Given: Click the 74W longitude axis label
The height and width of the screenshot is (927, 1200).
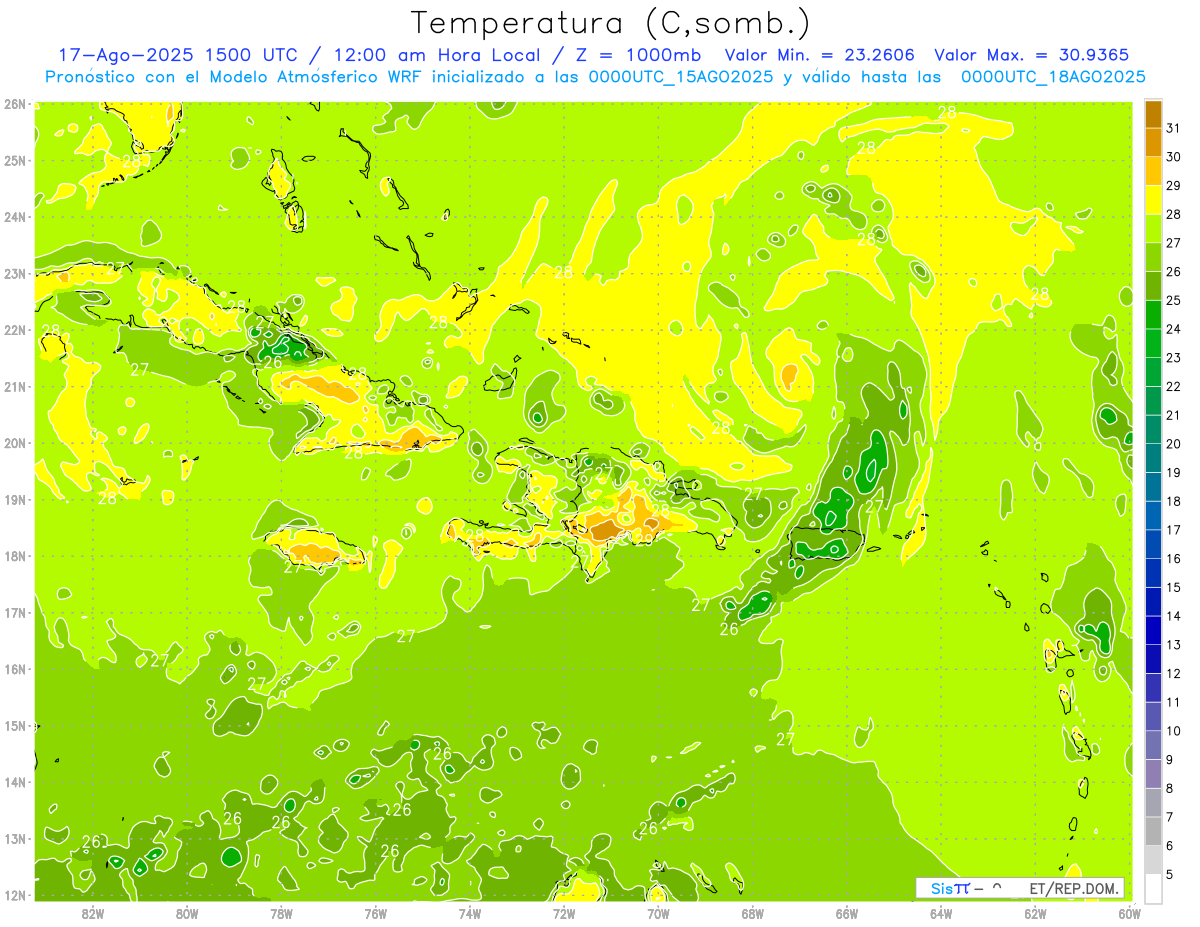Looking at the screenshot, I should coord(470,913).
